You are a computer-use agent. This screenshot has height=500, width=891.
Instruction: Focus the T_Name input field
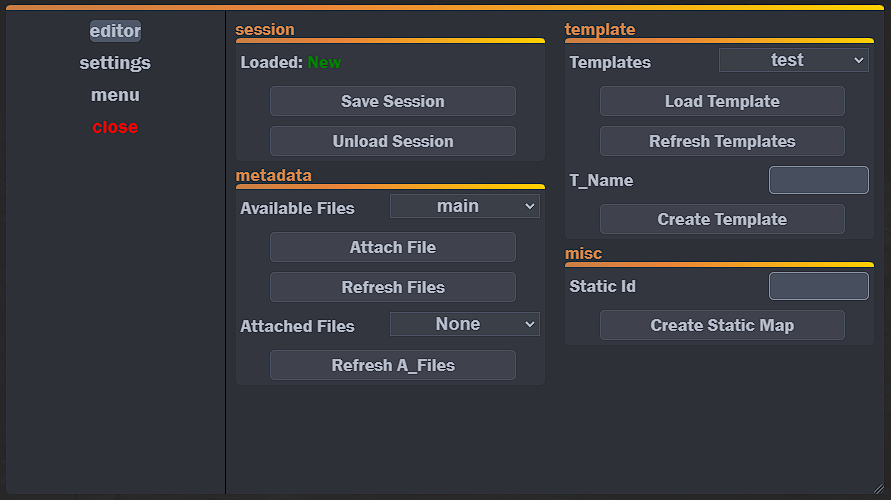click(818, 180)
